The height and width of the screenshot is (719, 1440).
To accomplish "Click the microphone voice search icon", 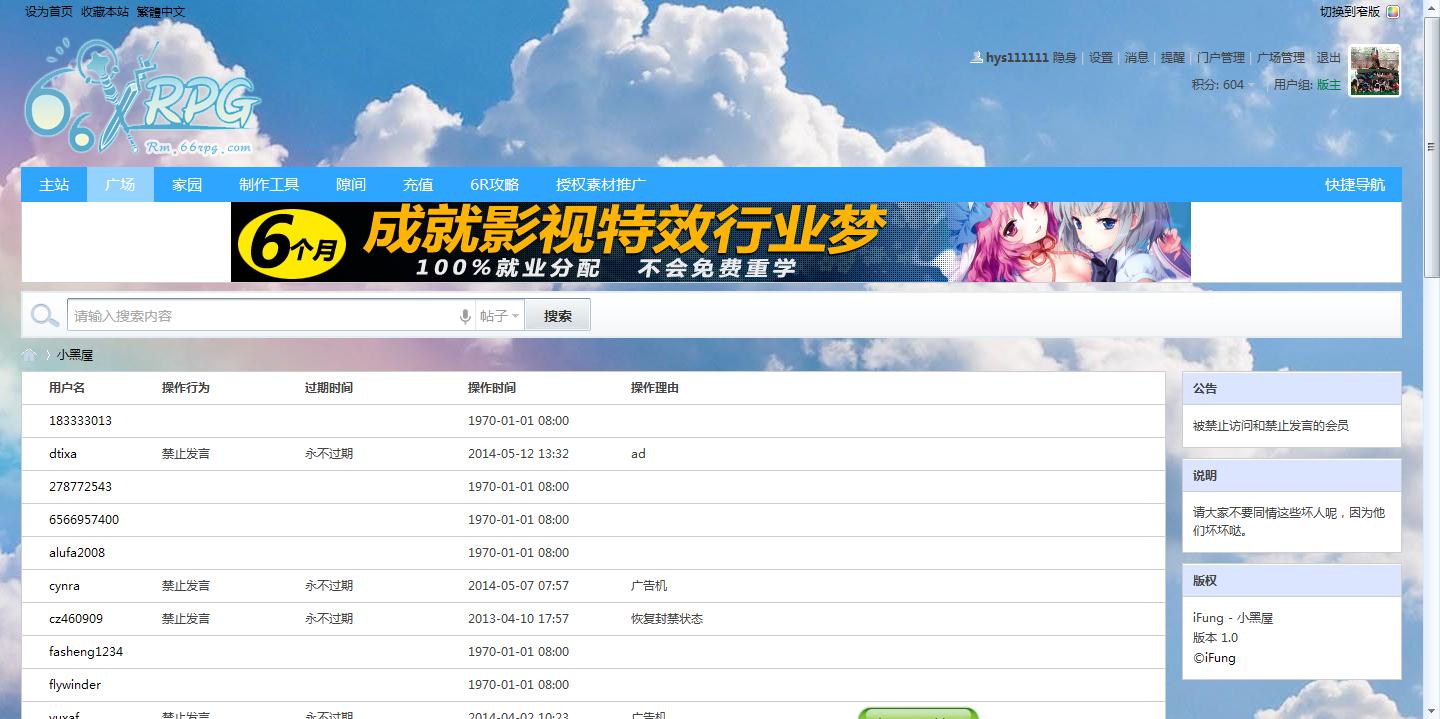I will (x=465, y=316).
